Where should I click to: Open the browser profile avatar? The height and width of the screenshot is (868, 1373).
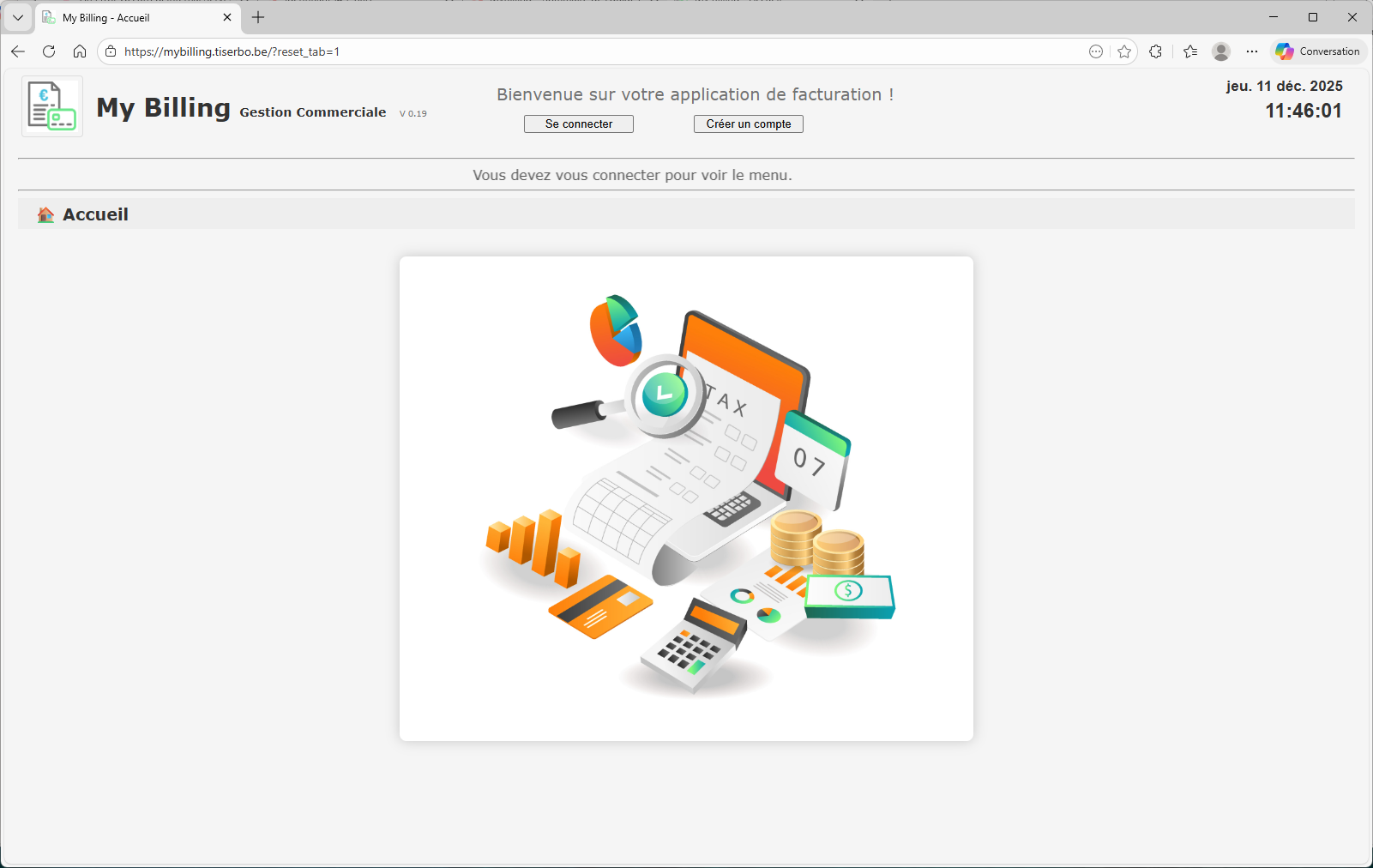1221,51
